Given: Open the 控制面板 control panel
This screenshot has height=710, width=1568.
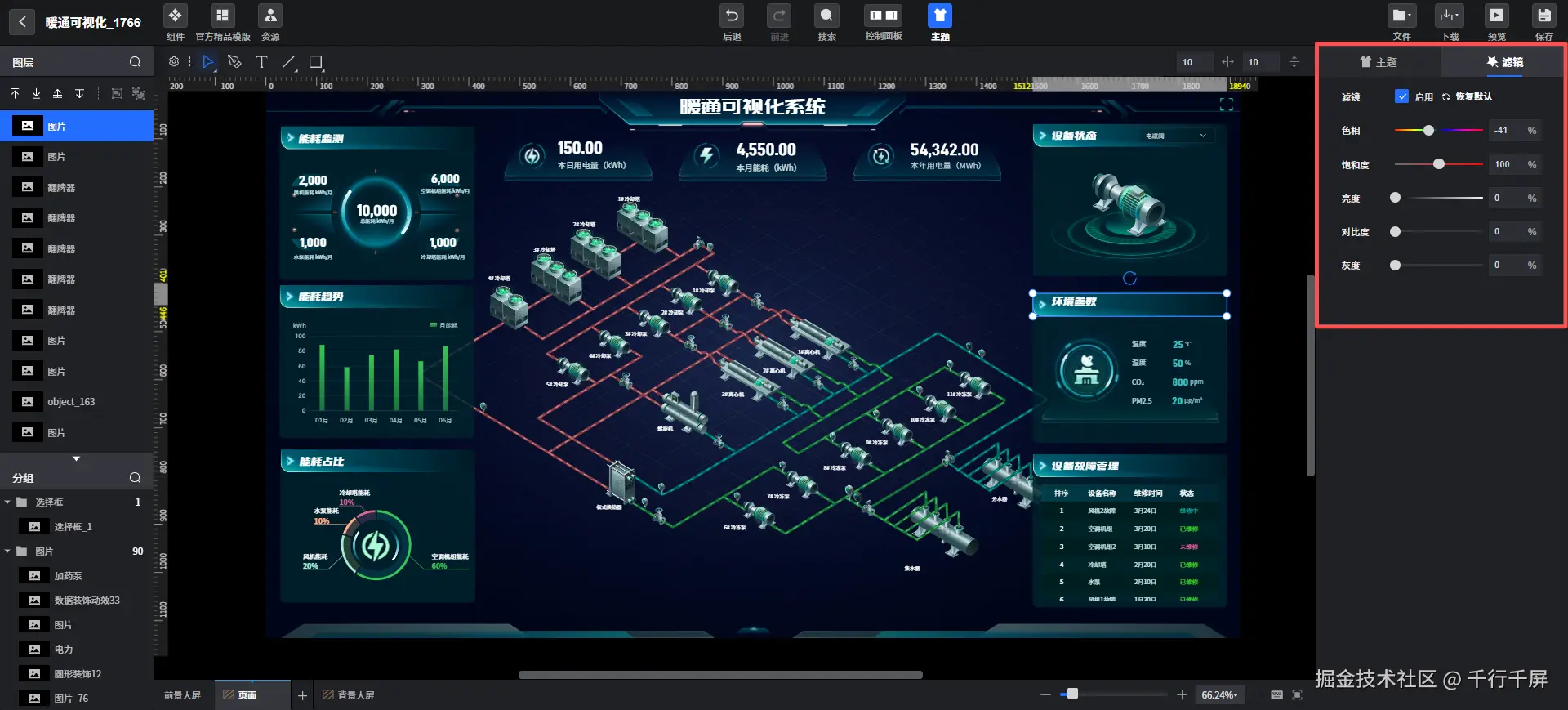Looking at the screenshot, I should tap(883, 22).
